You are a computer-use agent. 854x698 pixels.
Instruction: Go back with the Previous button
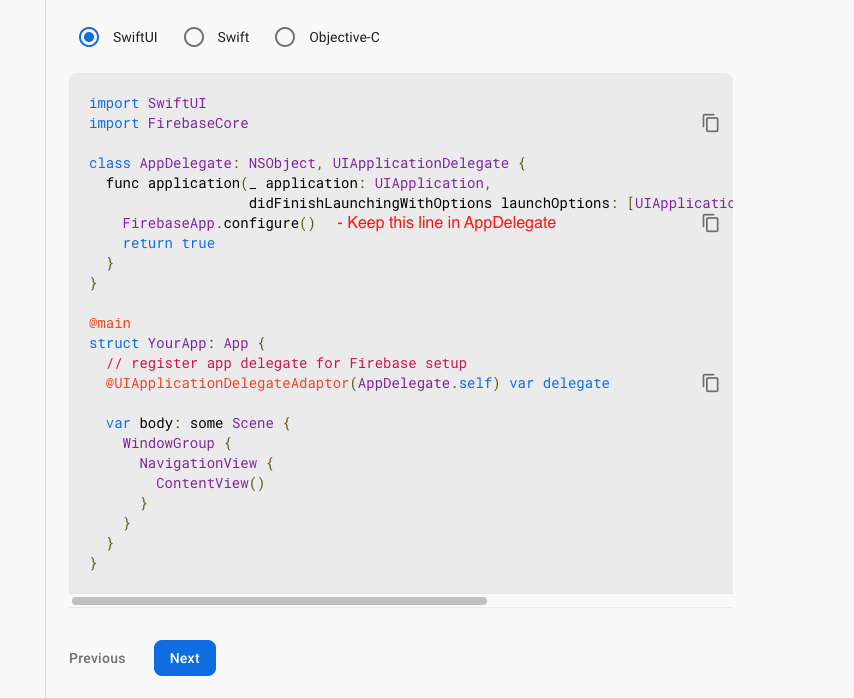(97, 658)
